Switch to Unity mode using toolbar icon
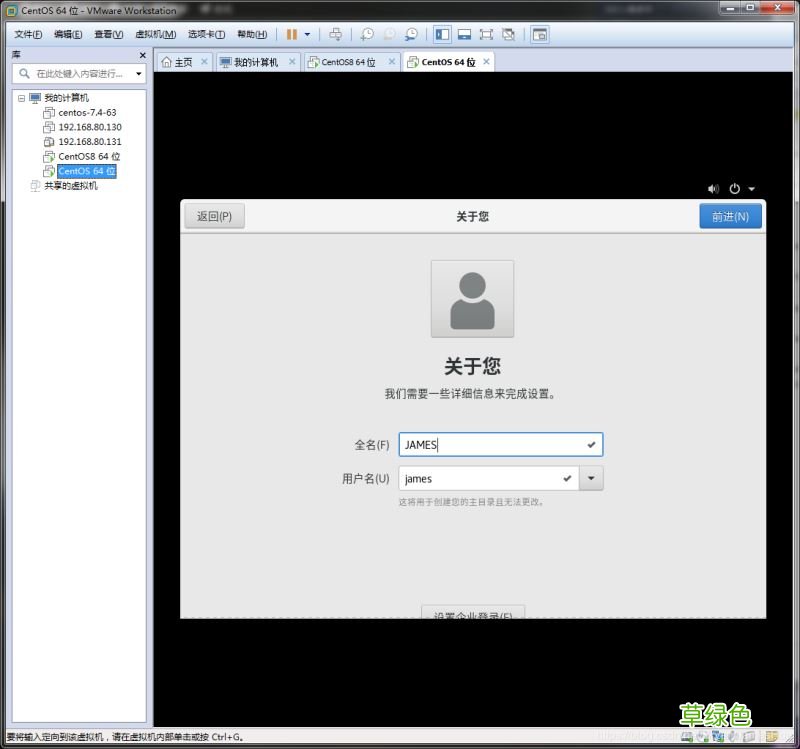 pos(508,33)
